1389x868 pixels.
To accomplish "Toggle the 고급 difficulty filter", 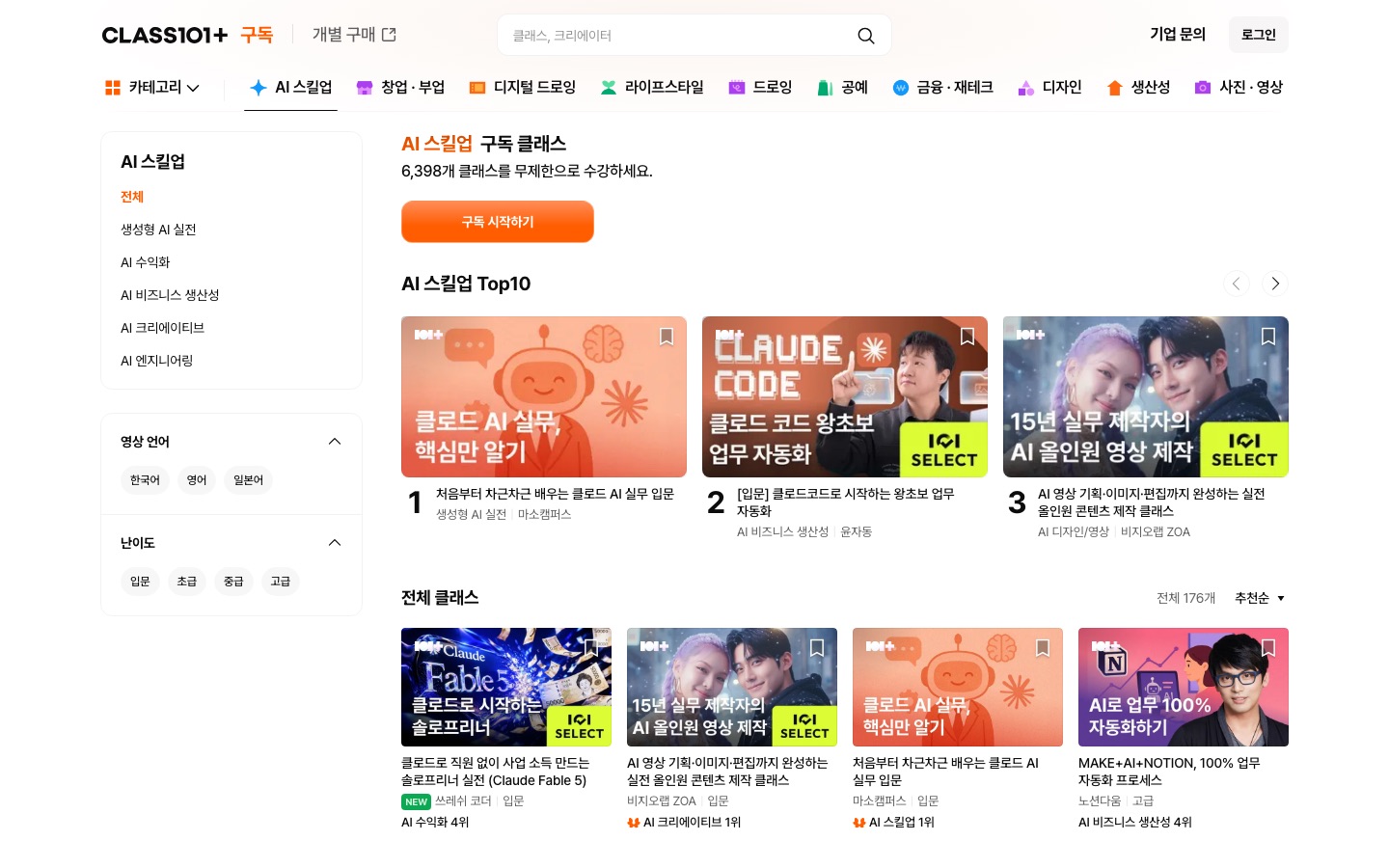I will 281,582.
